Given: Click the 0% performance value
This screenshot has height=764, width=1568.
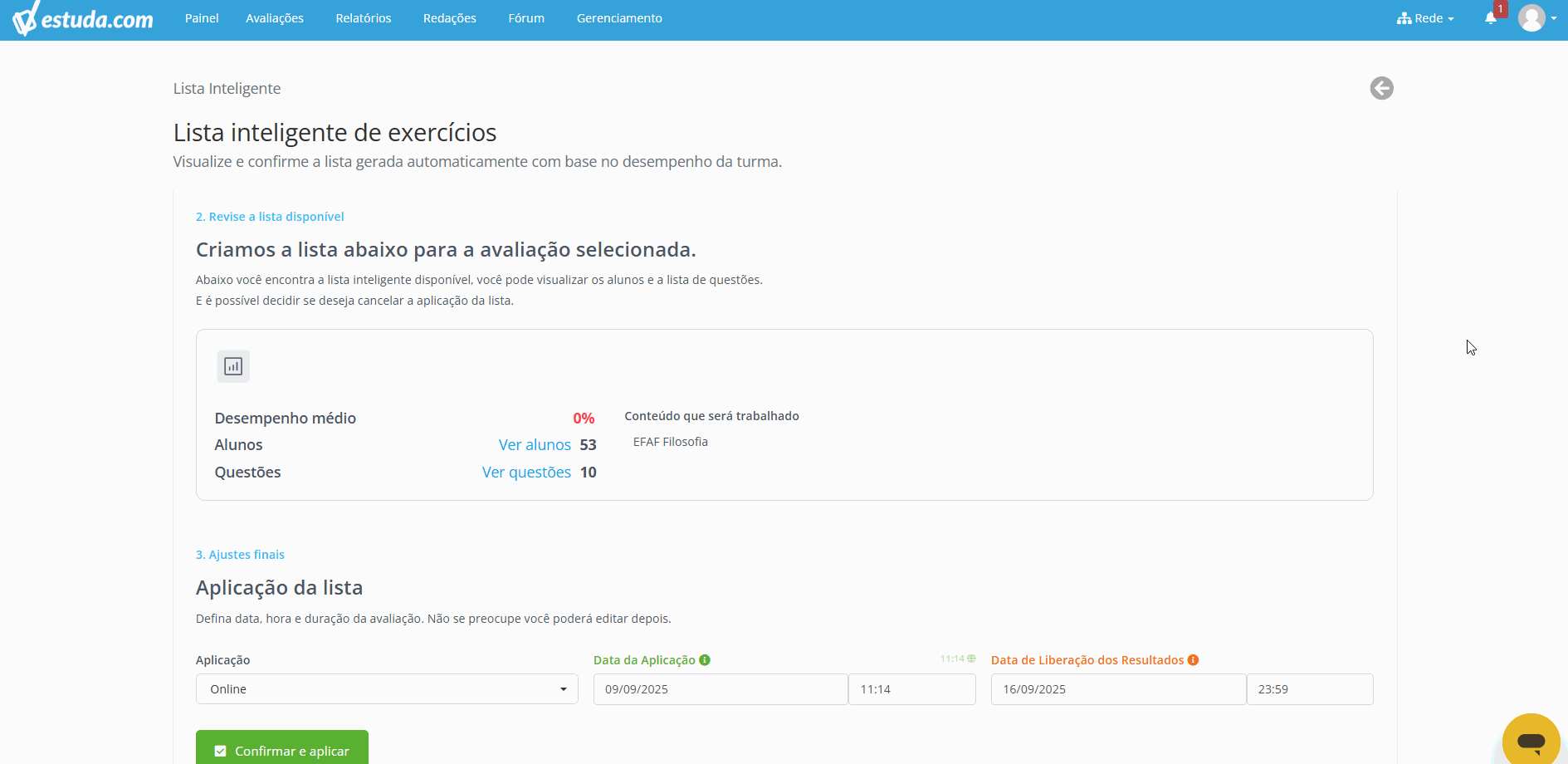Looking at the screenshot, I should [584, 419].
